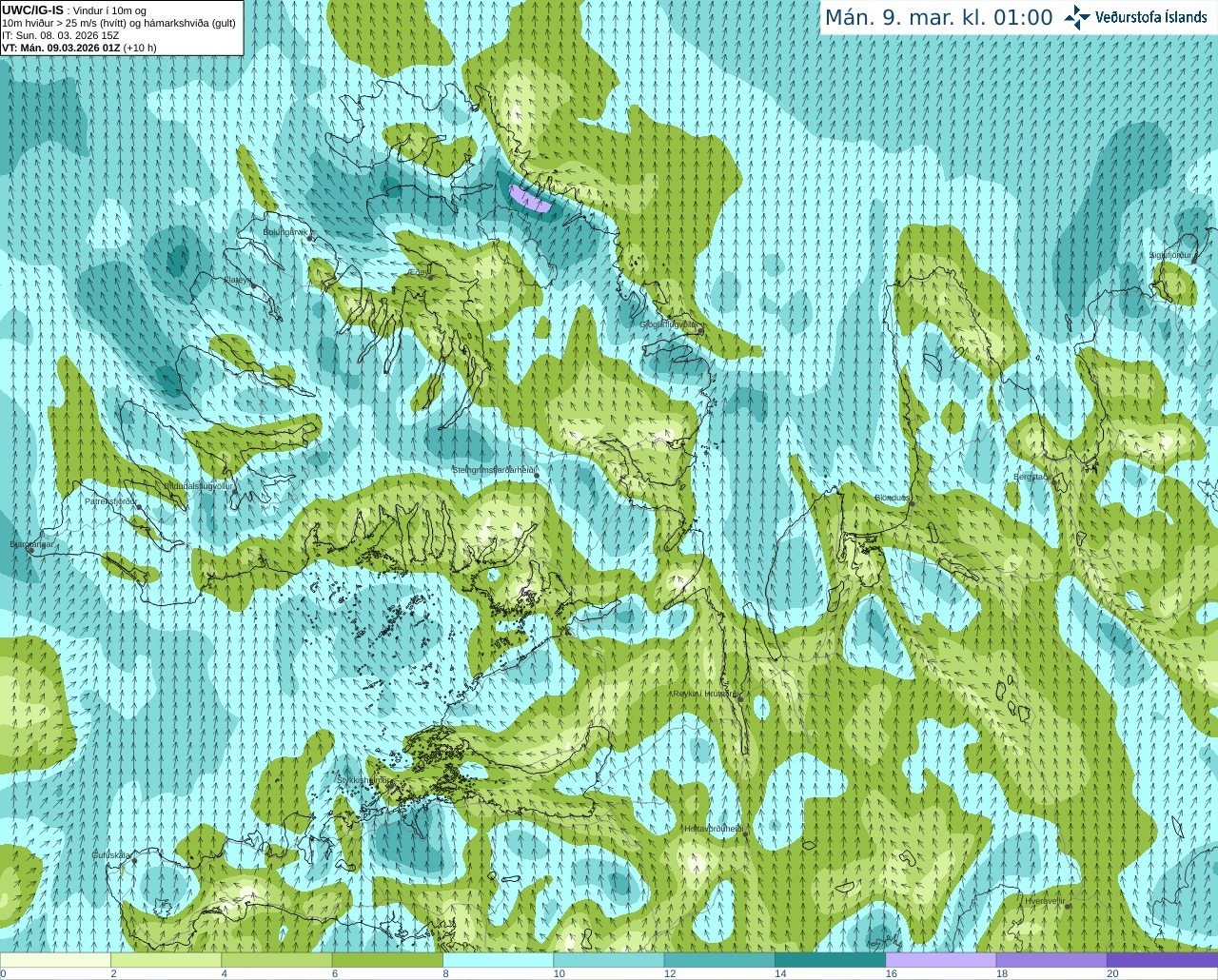Click the Bjargtangar station marker dot

pos(31,549)
